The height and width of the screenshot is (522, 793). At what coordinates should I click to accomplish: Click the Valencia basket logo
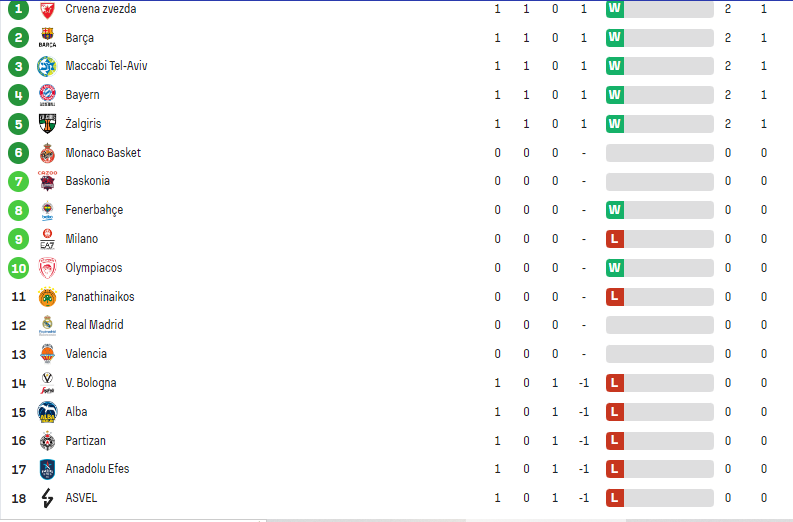coord(47,354)
